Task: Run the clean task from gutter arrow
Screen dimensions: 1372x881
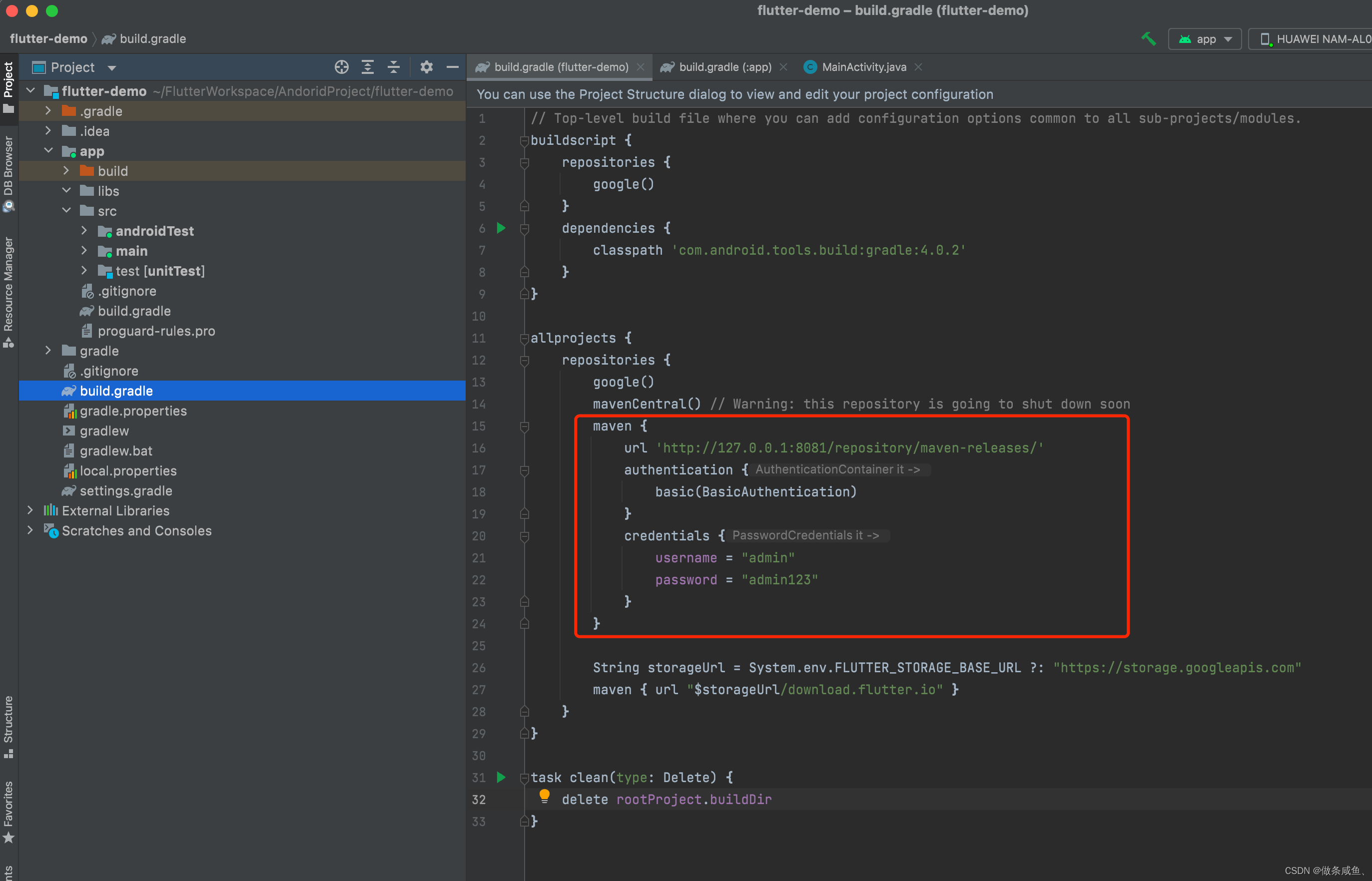Action: [501, 777]
